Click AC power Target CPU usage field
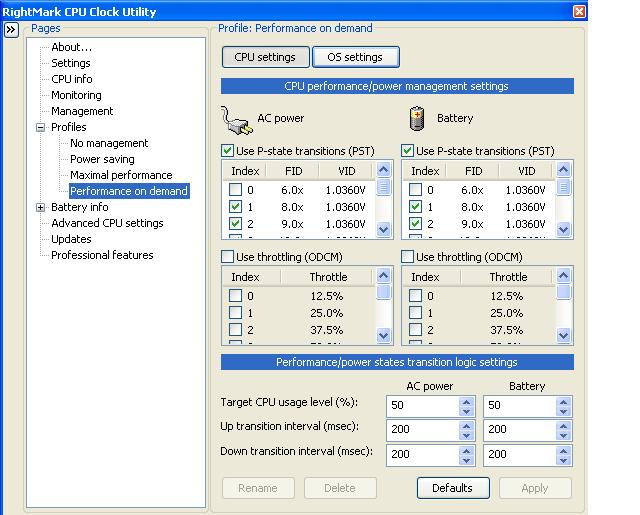Image resolution: width=640 pixels, height=515 pixels. [423, 406]
